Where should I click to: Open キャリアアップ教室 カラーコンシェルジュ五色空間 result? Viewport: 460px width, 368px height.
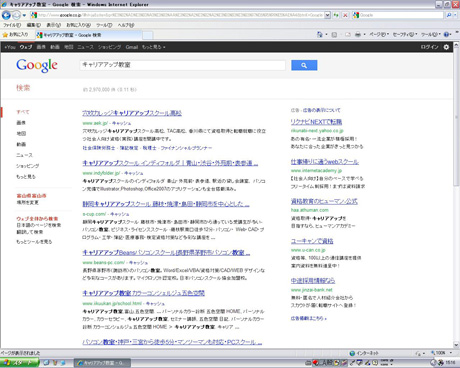point(143,293)
